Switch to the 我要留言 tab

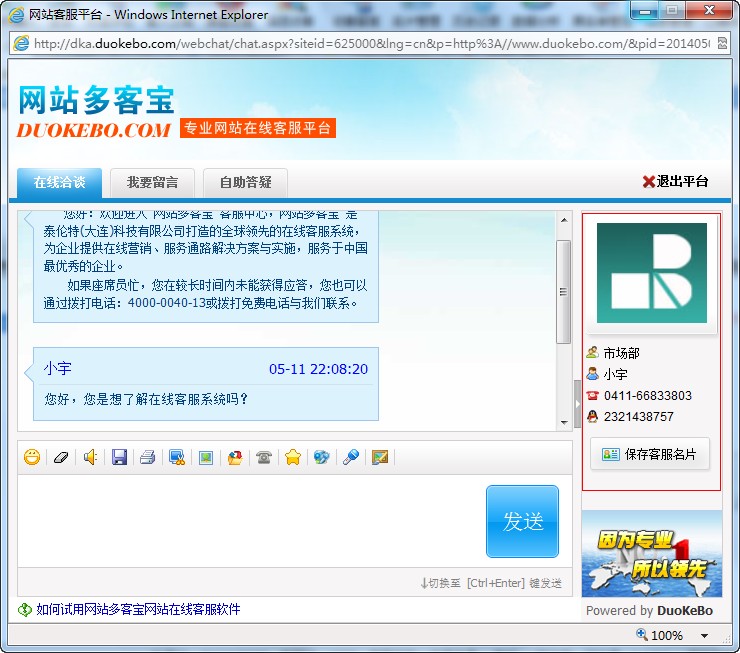tap(152, 182)
